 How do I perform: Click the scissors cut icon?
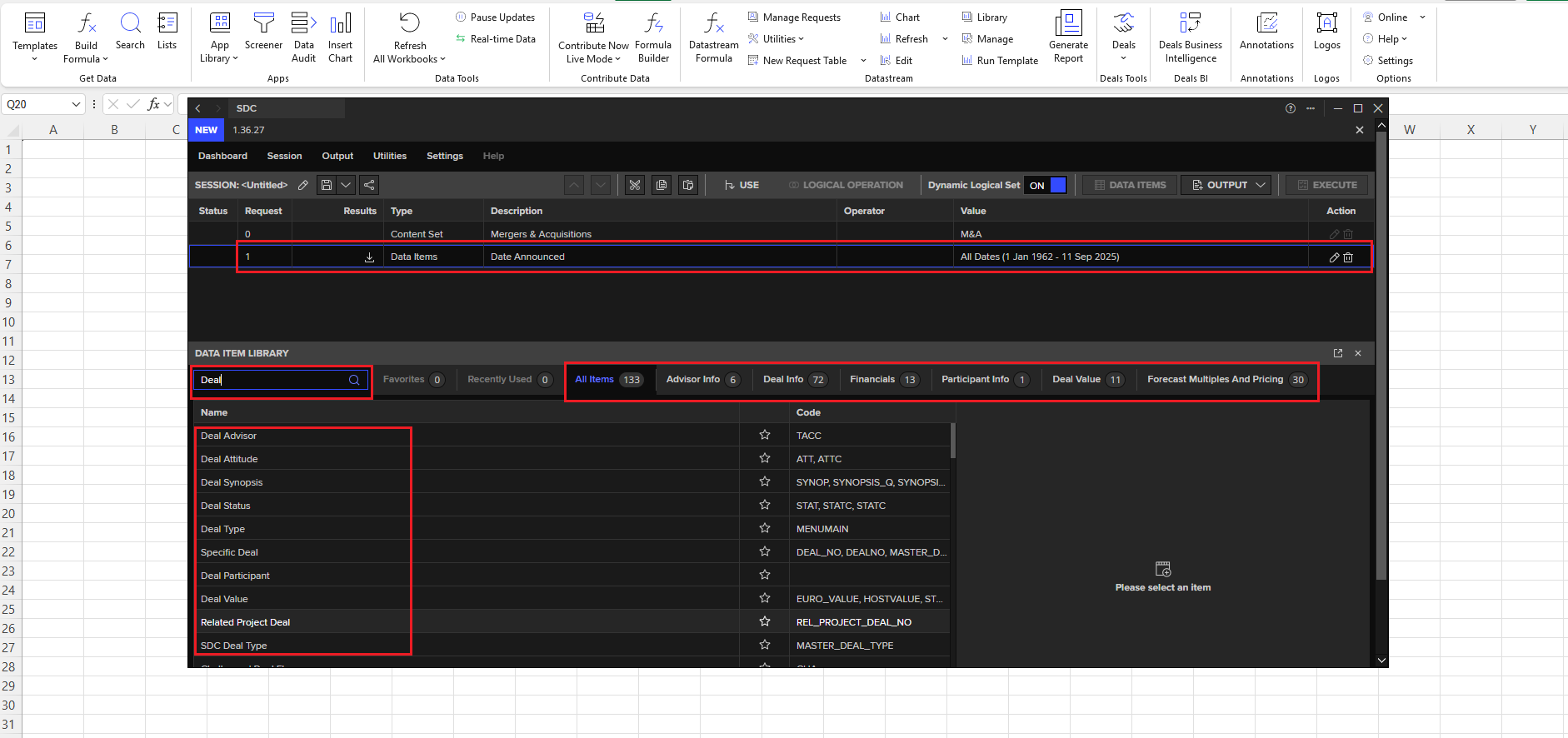pyautogui.click(x=635, y=185)
